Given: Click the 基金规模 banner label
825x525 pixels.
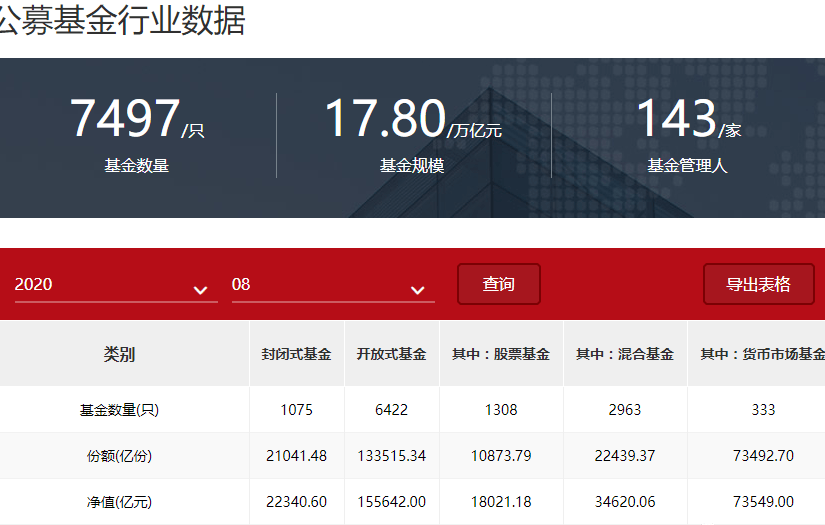Looking at the screenshot, I should coord(412,166).
